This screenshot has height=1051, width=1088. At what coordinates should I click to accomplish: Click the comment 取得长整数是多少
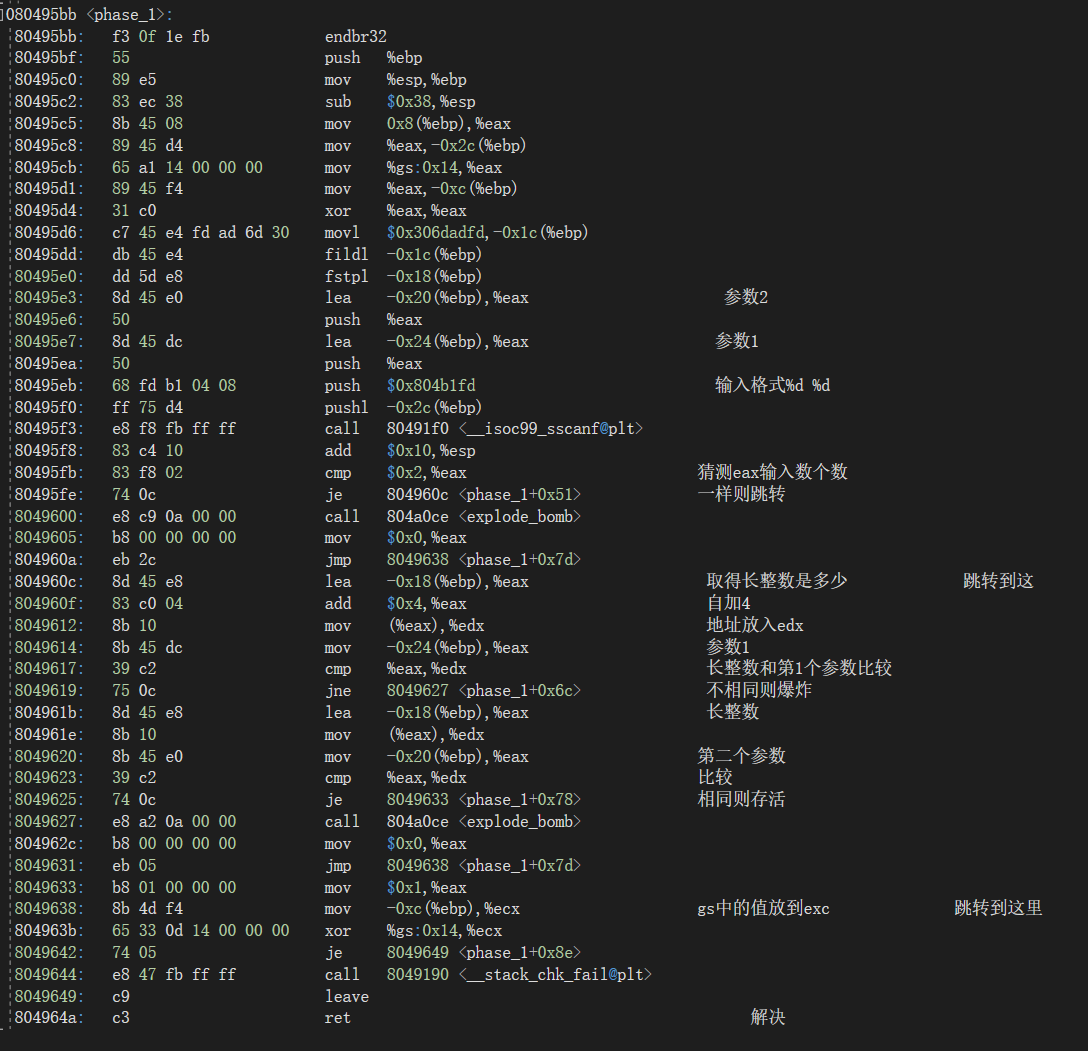click(x=776, y=581)
